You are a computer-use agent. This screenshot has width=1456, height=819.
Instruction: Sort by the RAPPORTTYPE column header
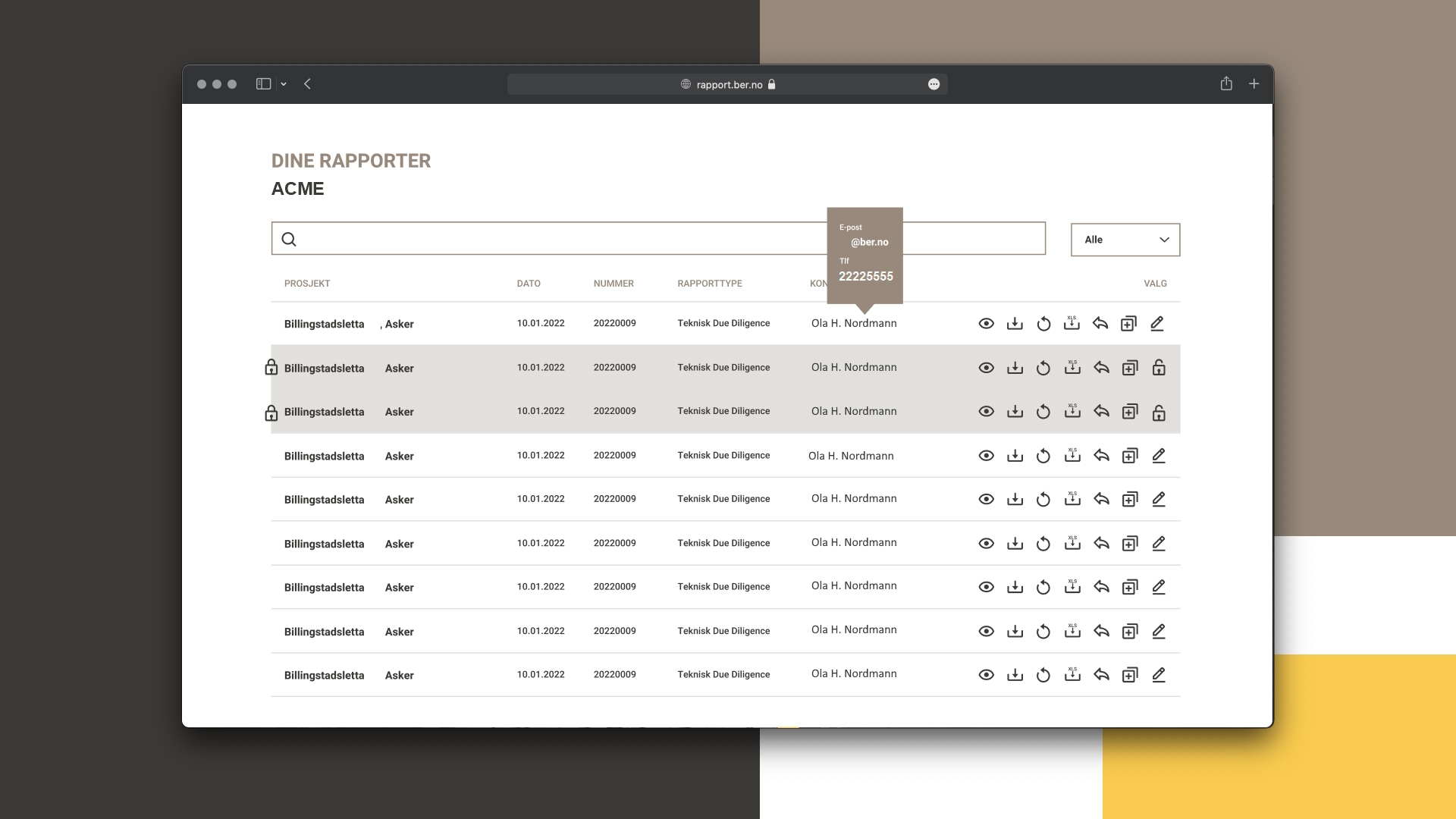pyautogui.click(x=710, y=284)
